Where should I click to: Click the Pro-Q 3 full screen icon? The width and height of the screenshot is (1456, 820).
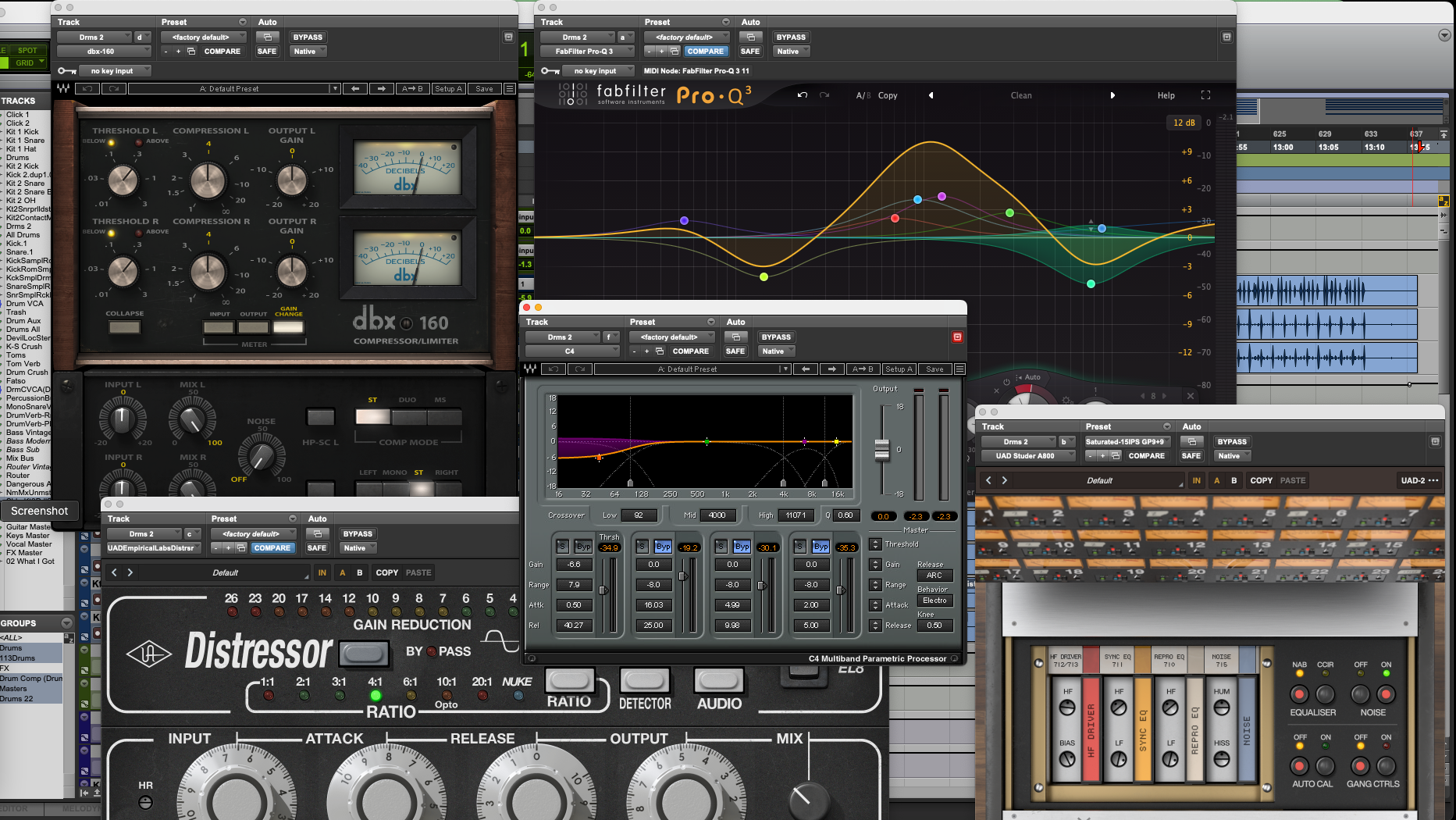click(1205, 95)
